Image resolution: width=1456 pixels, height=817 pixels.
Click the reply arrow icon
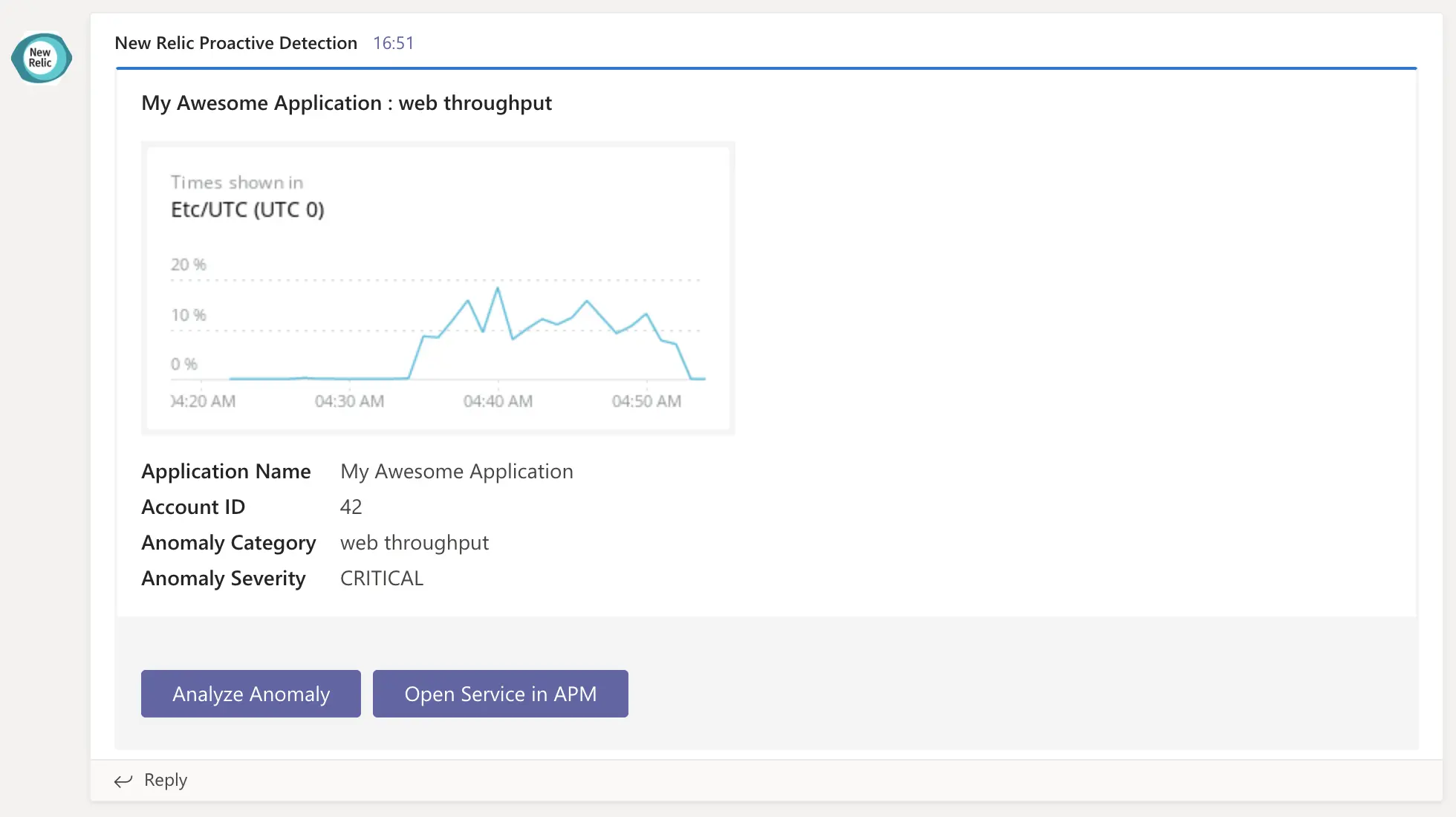[x=123, y=781]
